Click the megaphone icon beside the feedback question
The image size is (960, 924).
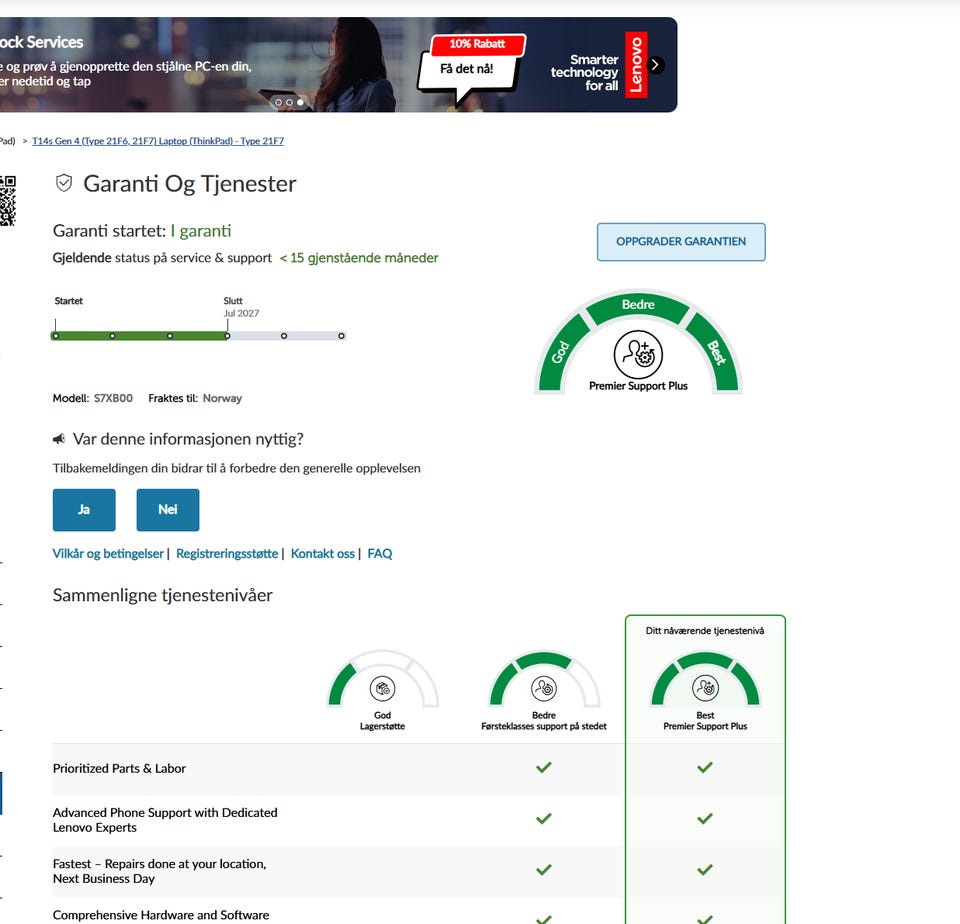pyautogui.click(x=59, y=438)
